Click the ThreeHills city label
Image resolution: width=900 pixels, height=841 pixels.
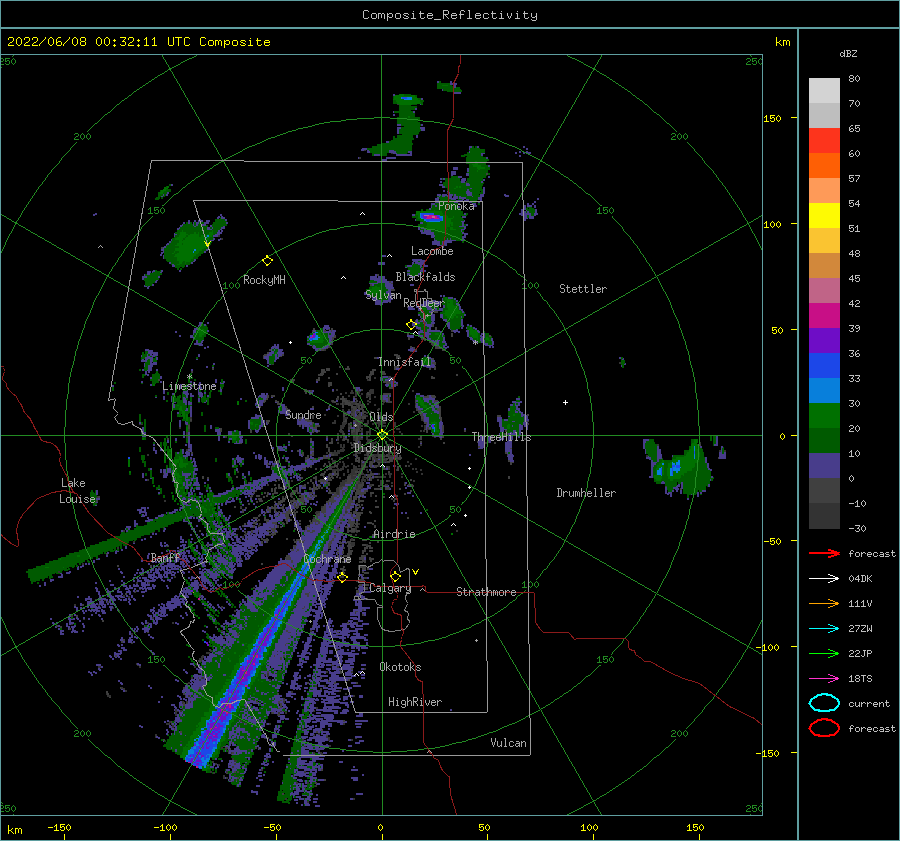click(x=501, y=437)
